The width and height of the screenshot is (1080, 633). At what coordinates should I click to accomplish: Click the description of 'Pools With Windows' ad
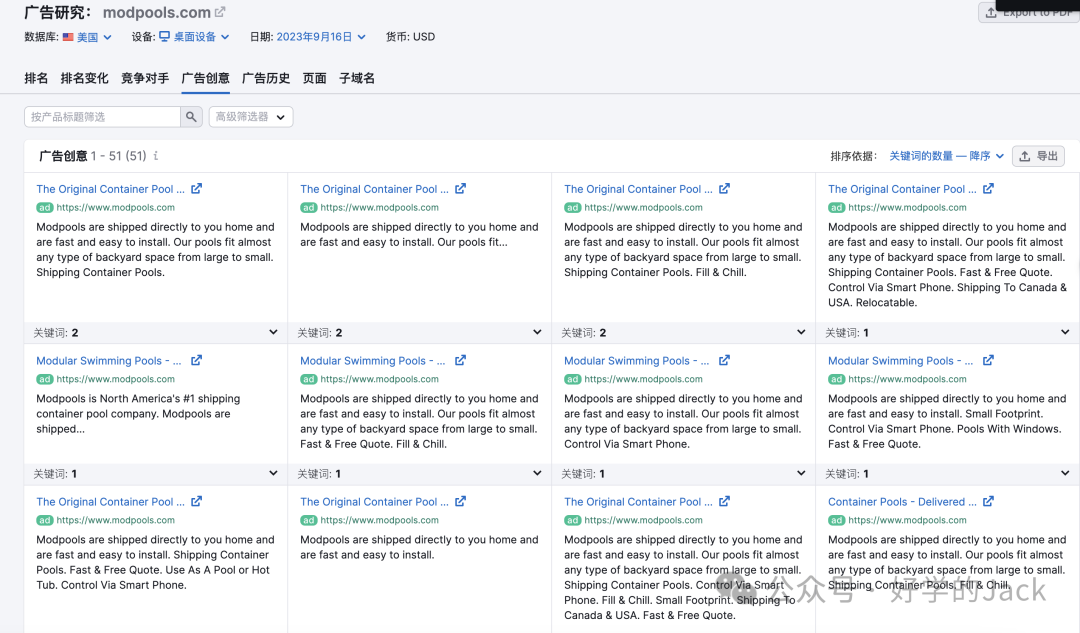(x=947, y=422)
